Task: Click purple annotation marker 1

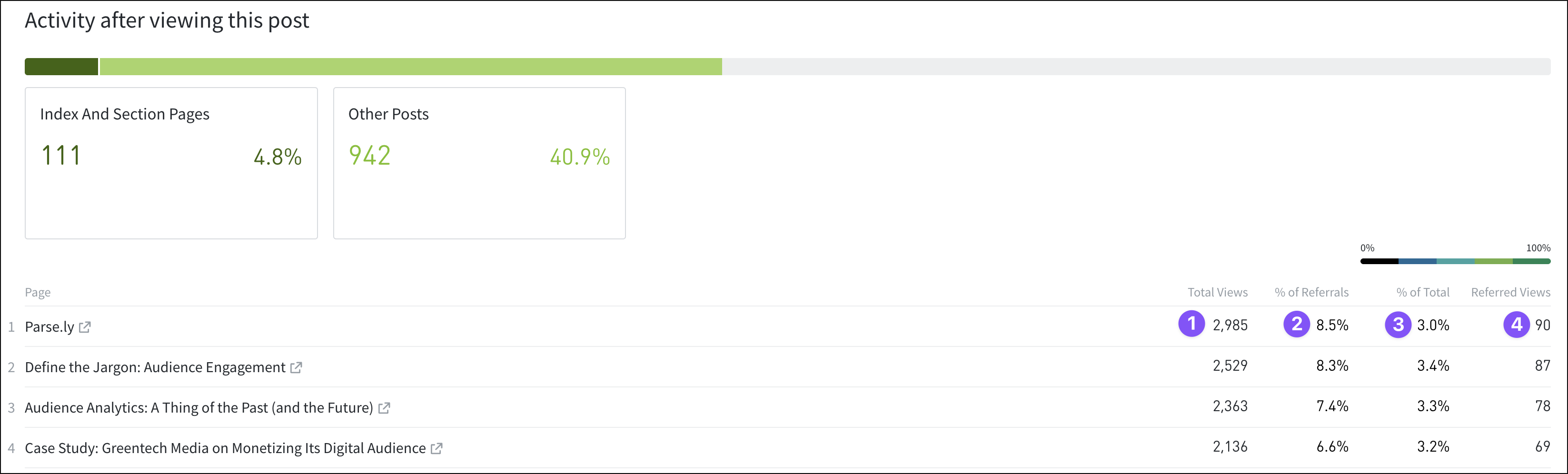Action: pos(1191,324)
